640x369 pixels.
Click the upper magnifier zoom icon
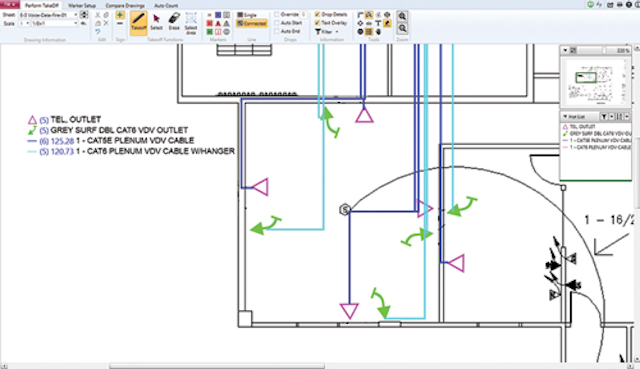tap(402, 16)
